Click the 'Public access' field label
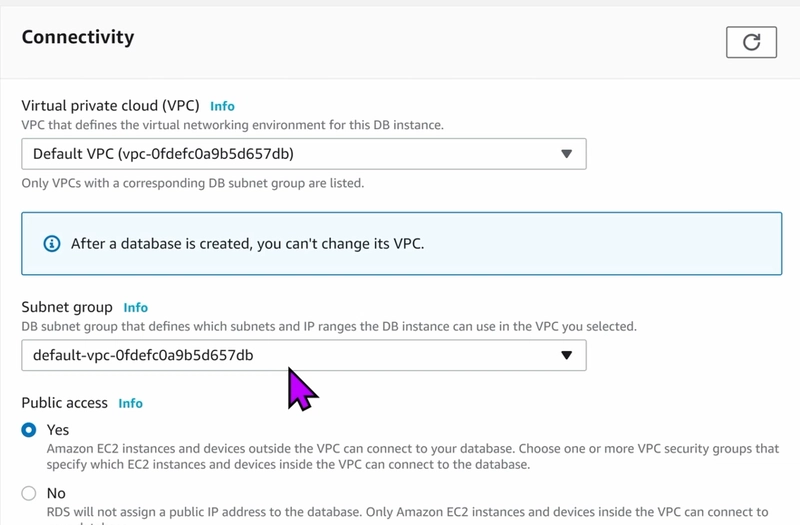Viewport: 800px width, 525px height. pyautogui.click(x=64, y=403)
